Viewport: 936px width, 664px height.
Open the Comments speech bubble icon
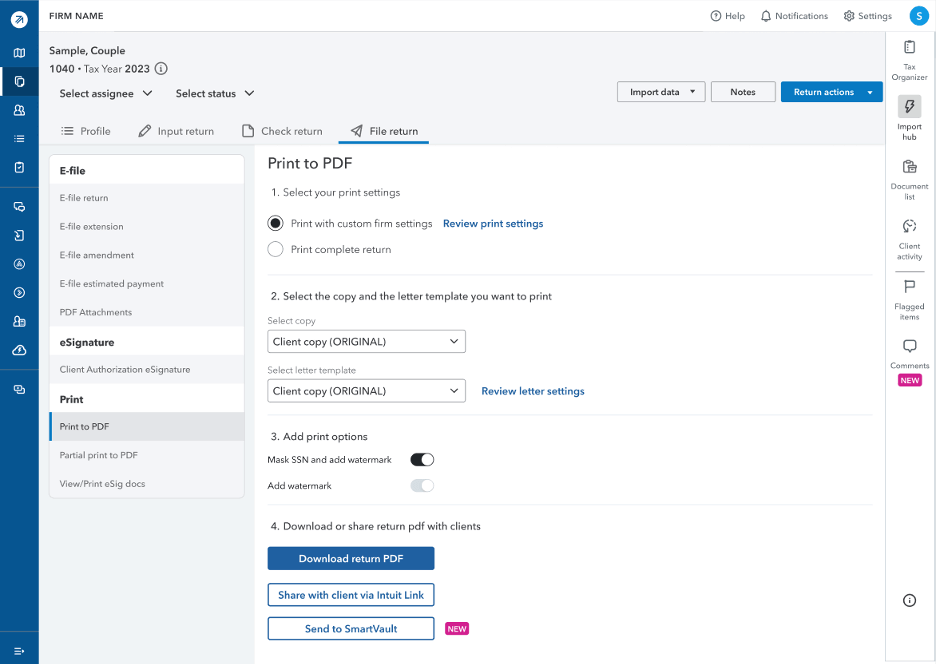click(909, 346)
